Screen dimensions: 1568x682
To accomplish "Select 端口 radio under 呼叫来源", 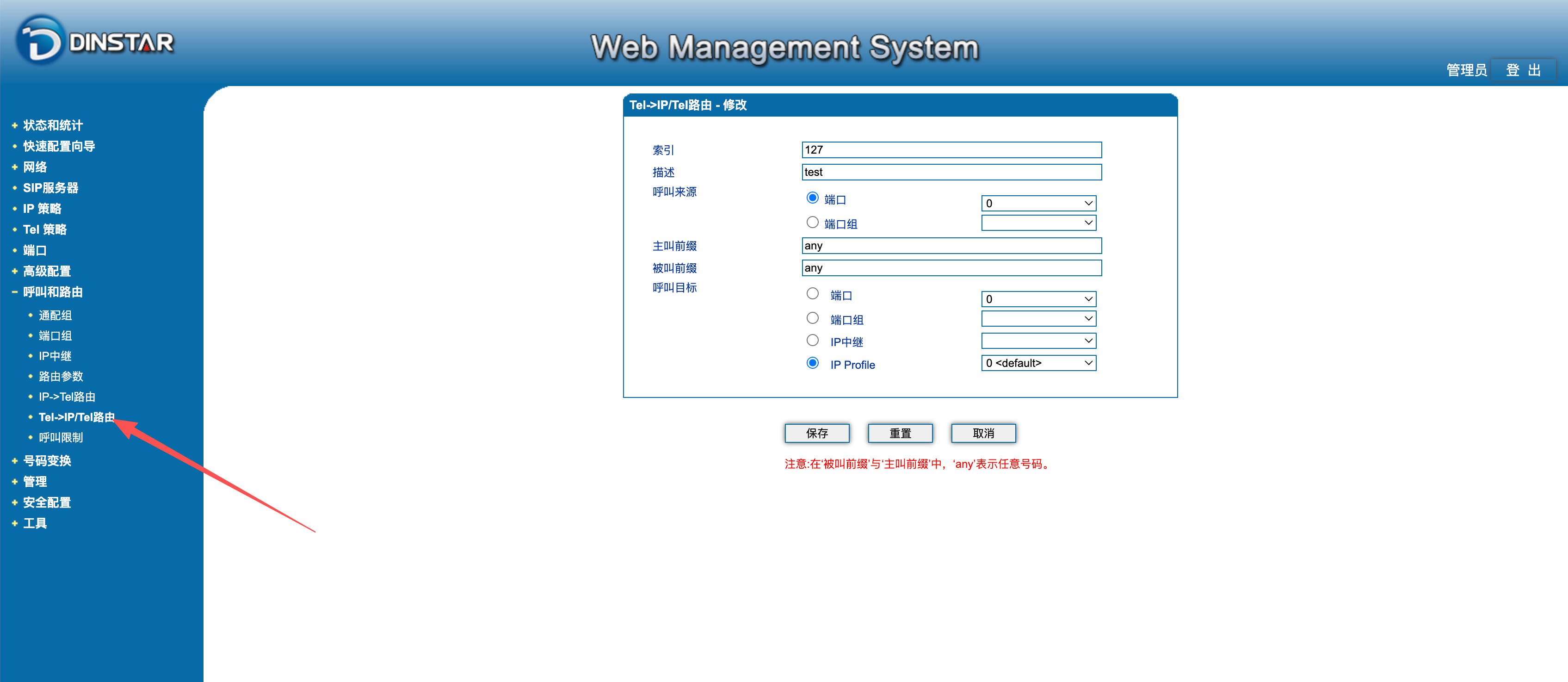I will click(x=812, y=198).
